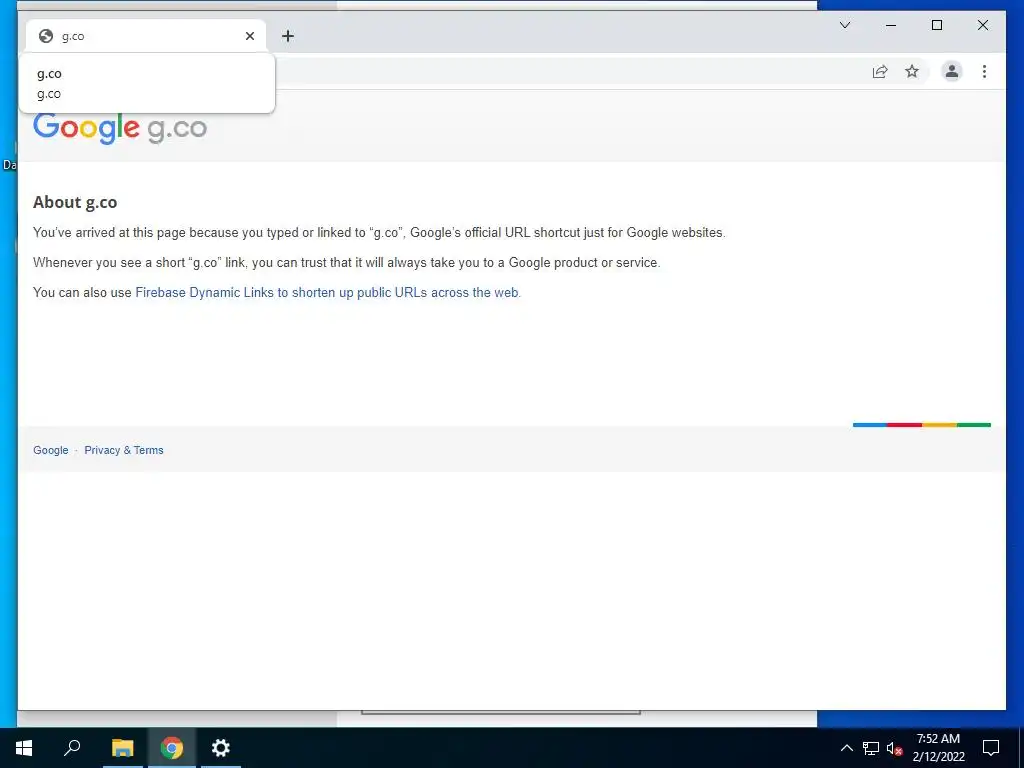Open the notification center icon

click(991, 748)
